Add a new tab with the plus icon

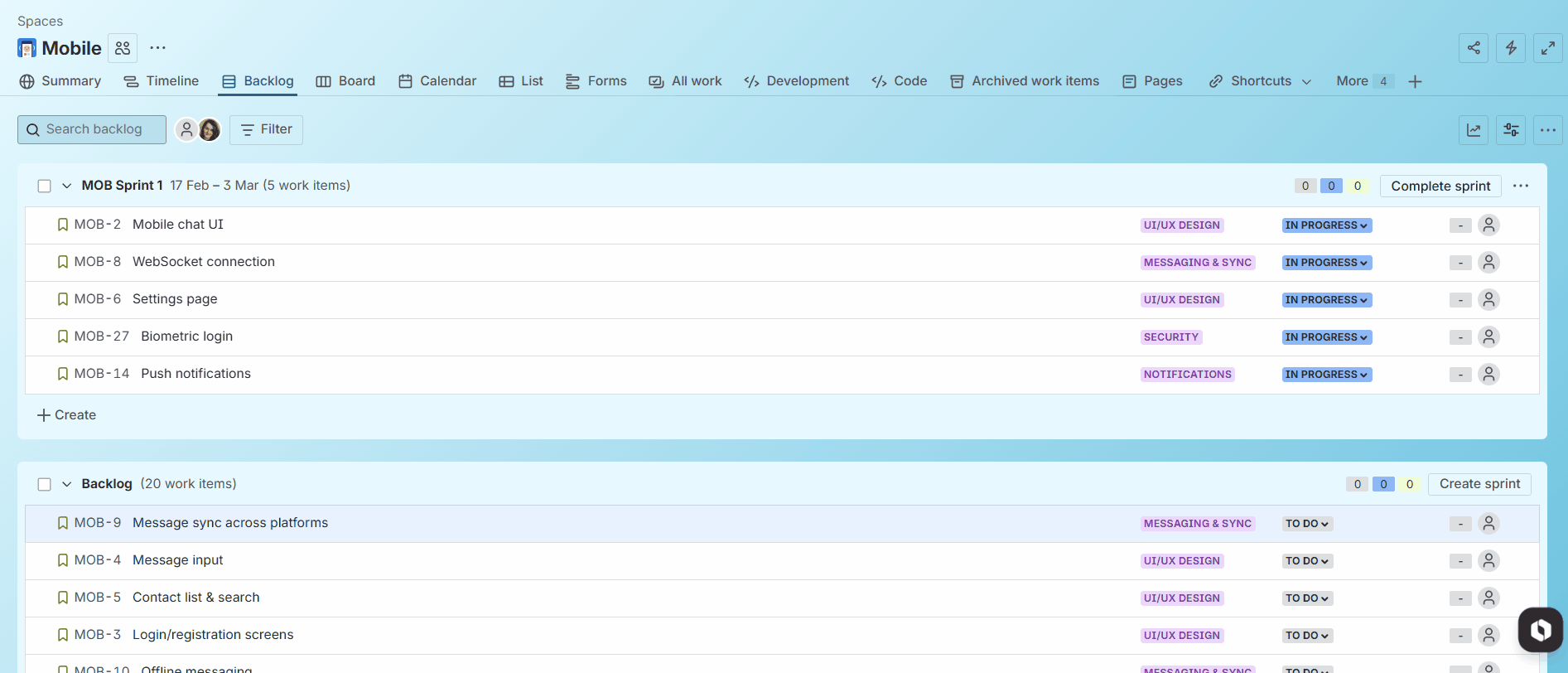coord(1415,81)
